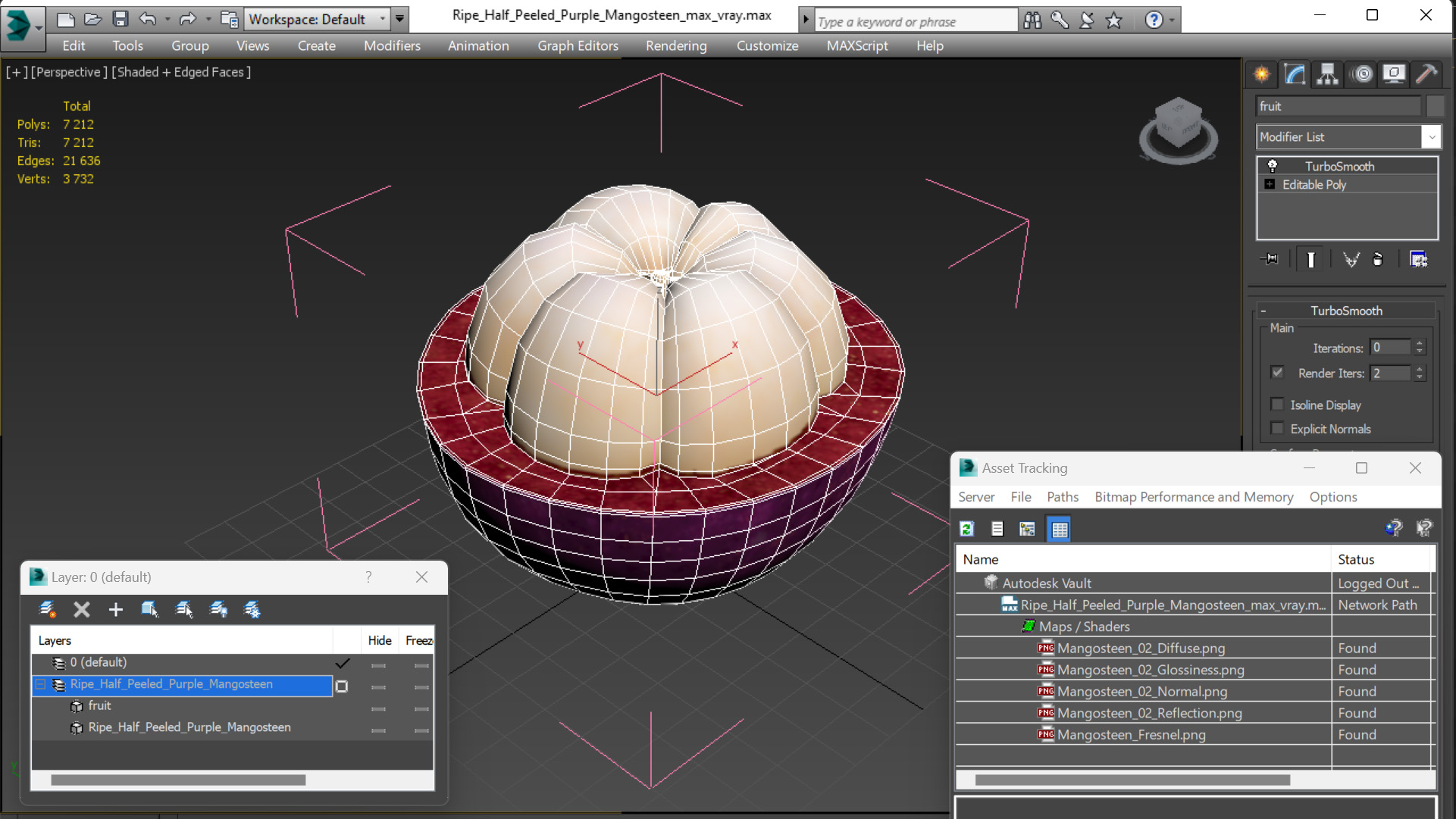Open the Workspace: Default dropdown

point(317,19)
